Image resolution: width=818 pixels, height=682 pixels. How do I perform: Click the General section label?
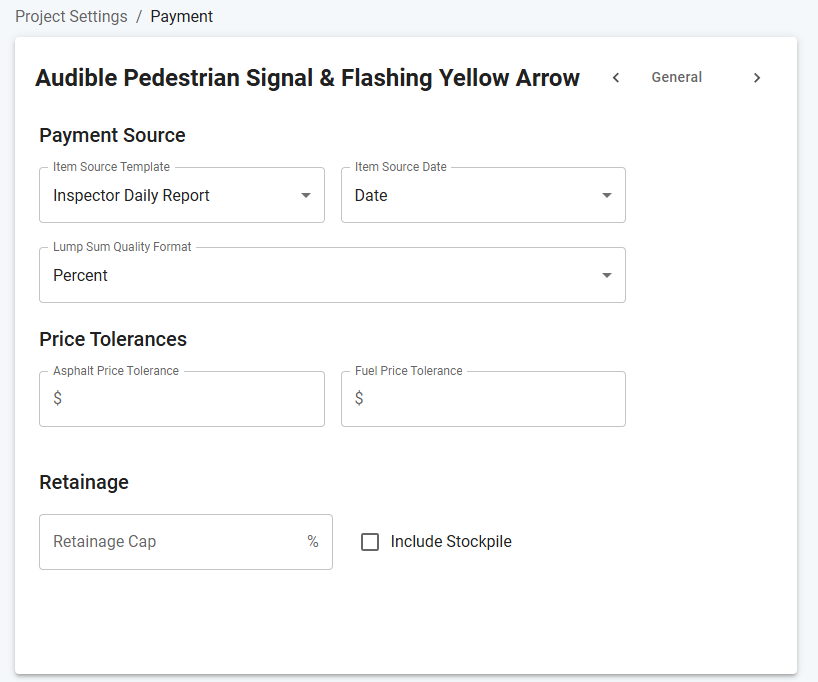pos(677,77)
